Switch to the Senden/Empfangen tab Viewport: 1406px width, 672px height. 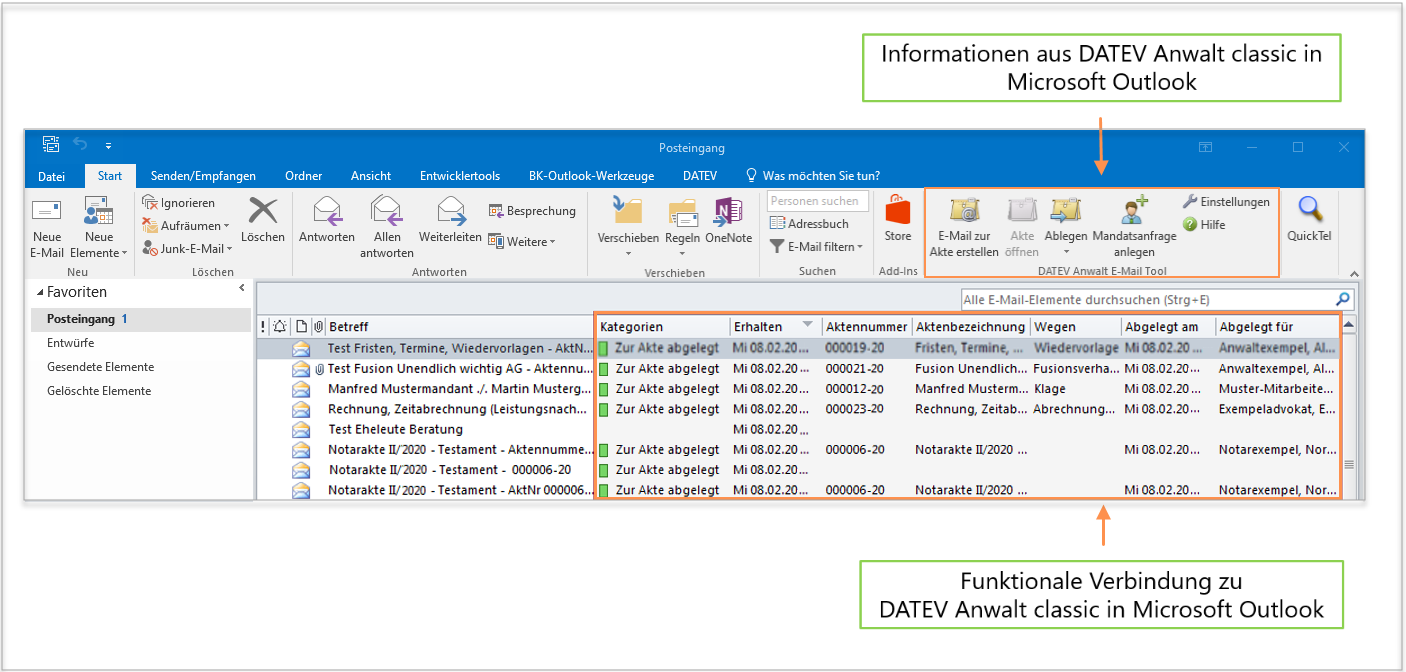203,176
